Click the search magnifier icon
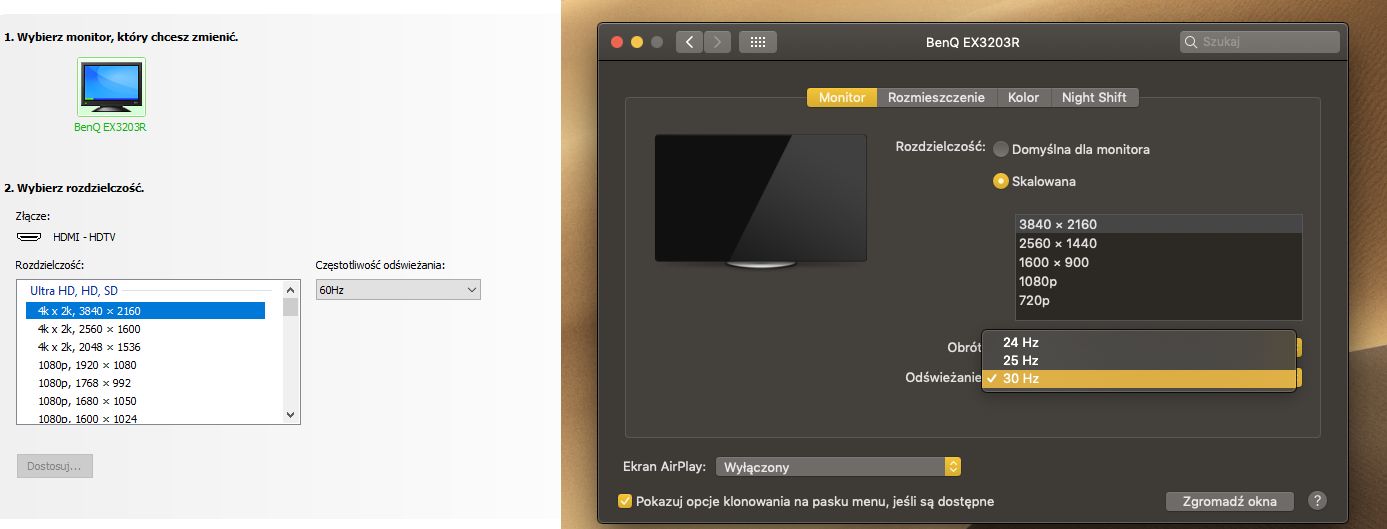 pyautogui.click(x=1191, y=42)
